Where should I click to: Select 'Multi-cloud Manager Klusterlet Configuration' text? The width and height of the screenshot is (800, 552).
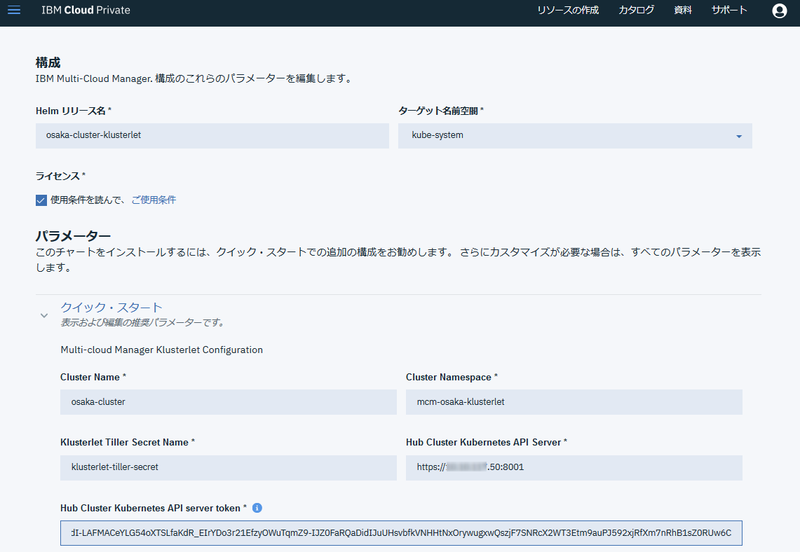point(162,350)
